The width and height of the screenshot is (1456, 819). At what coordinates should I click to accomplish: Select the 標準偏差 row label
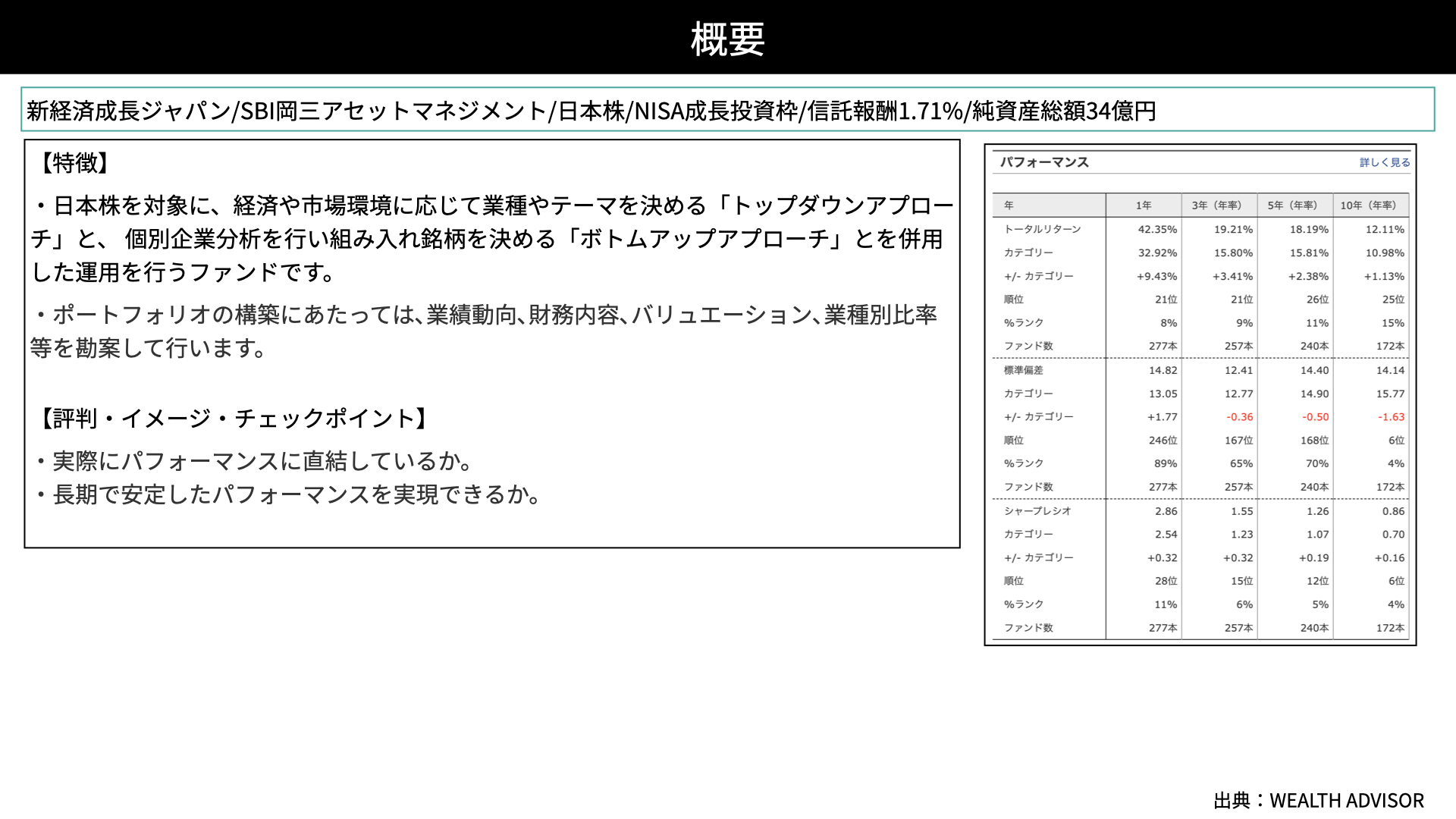tap(1023, 370)
